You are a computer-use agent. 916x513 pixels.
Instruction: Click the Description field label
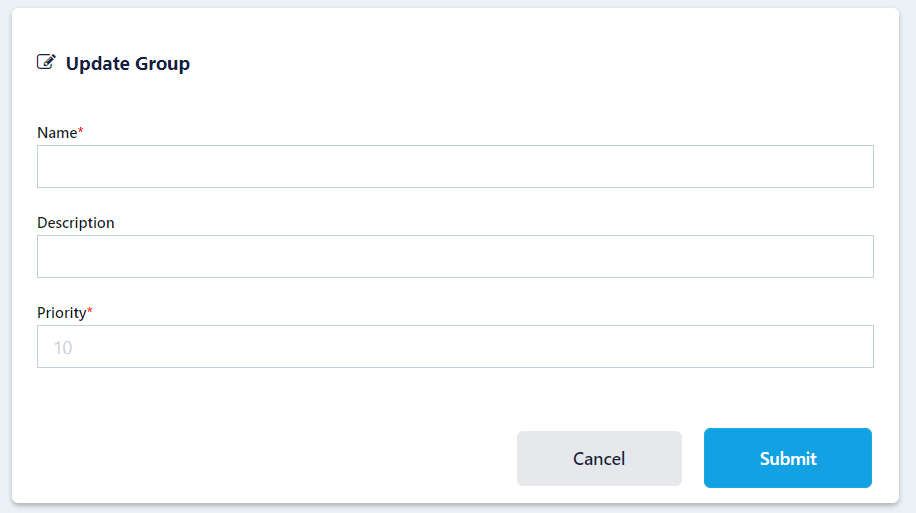tap(76, 223)
